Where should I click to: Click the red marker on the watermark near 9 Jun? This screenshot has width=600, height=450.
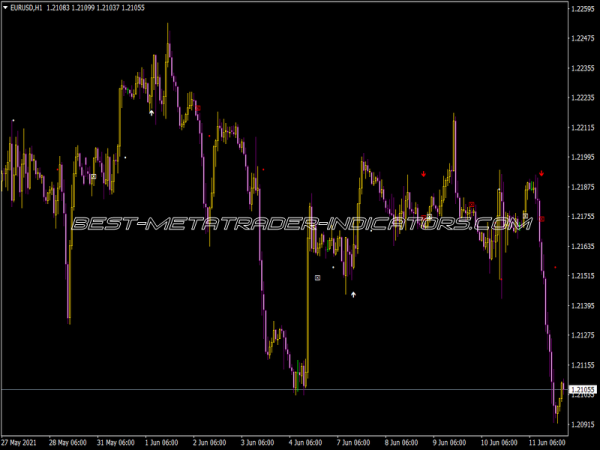pos(472,206)
